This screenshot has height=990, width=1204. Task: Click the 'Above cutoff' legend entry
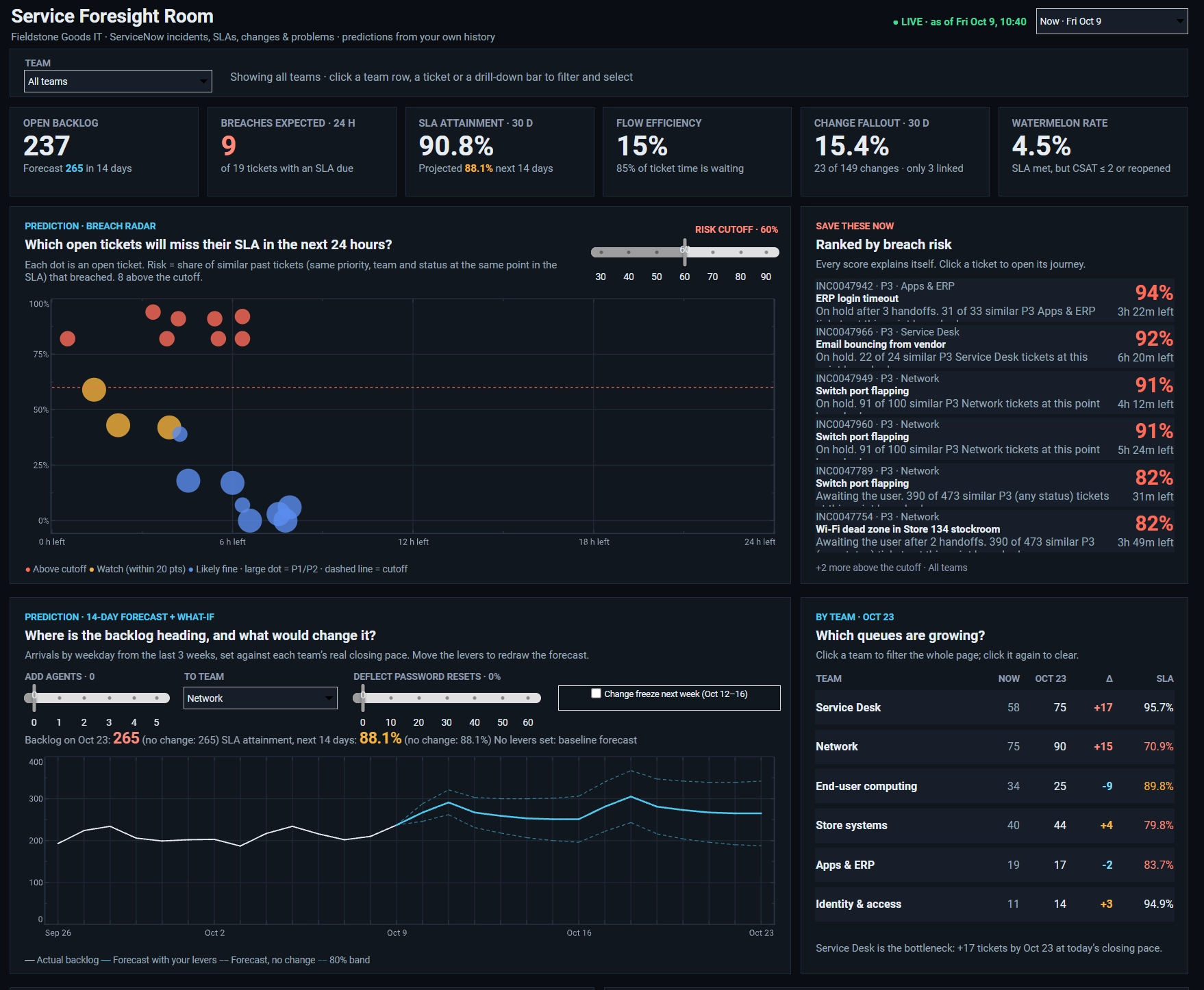(56, 569)
